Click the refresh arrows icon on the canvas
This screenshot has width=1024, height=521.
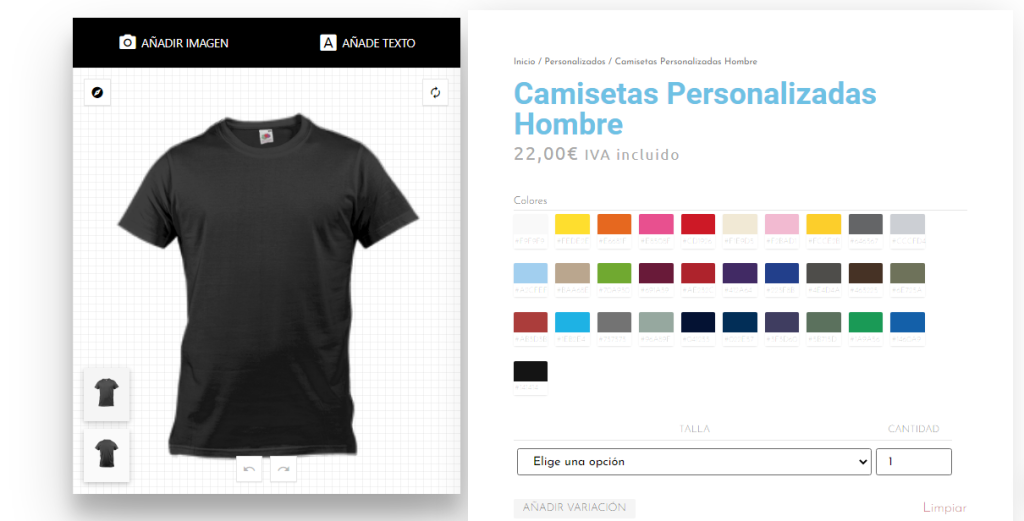click(436, 93)
